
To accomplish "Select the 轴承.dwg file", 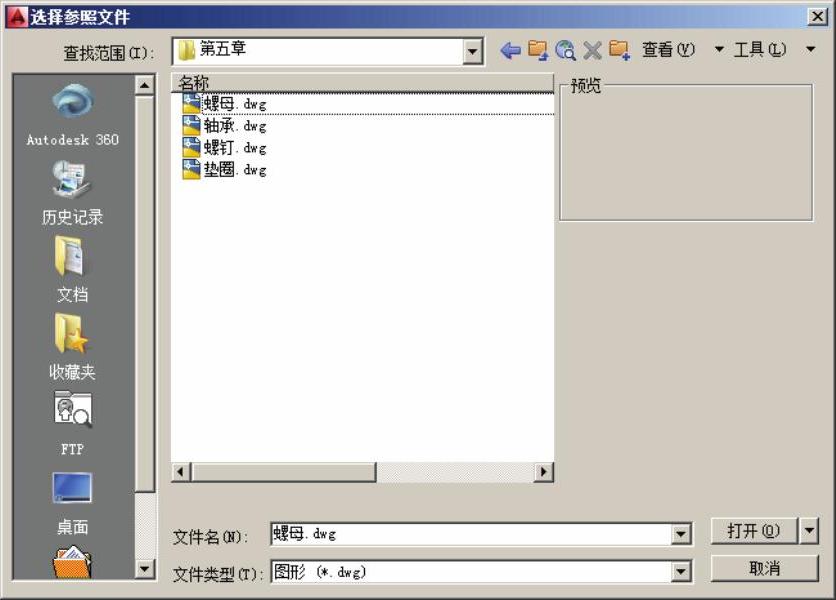I will point(234,126).
